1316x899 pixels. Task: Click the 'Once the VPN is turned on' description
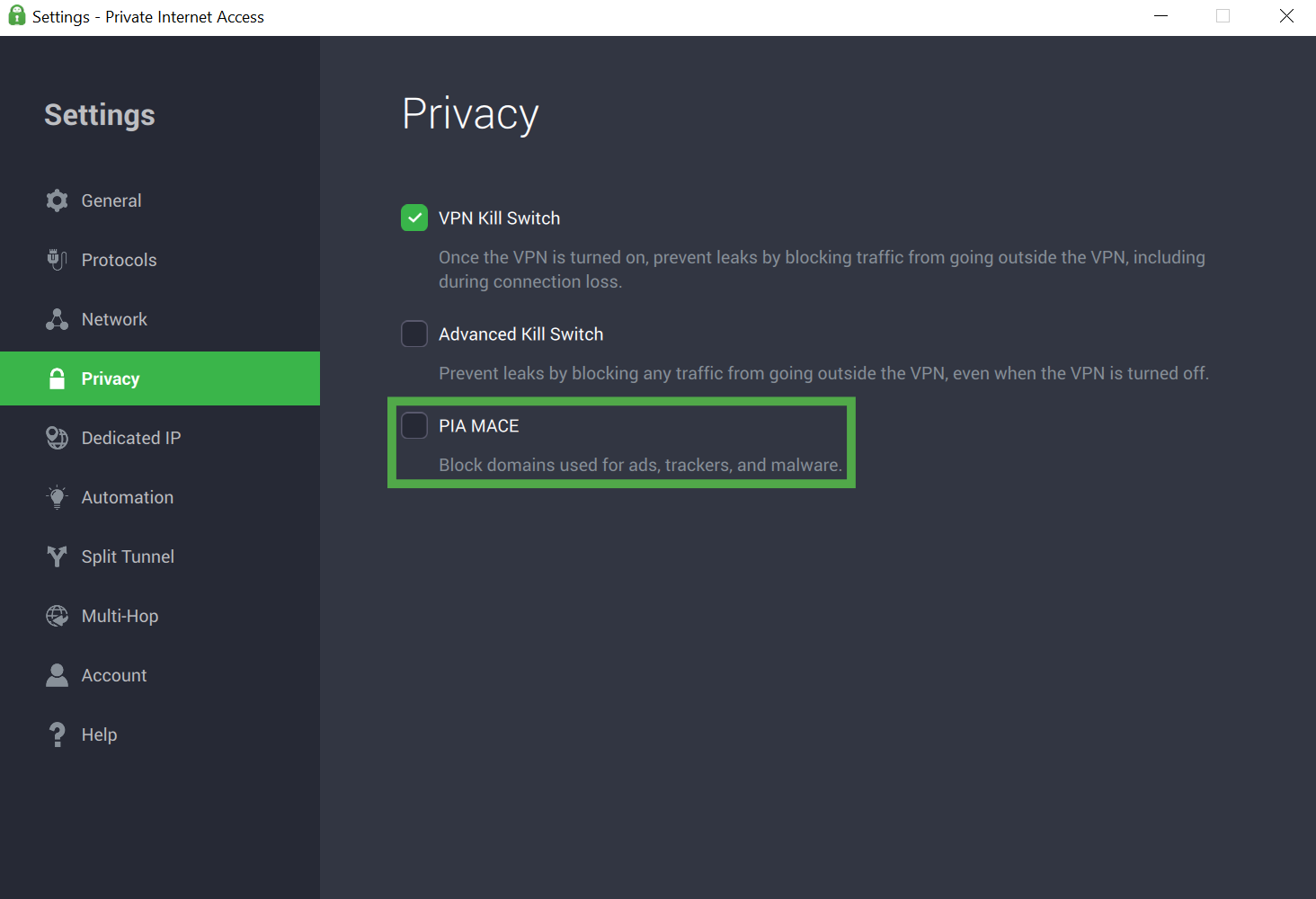click(x=822, y=269)
